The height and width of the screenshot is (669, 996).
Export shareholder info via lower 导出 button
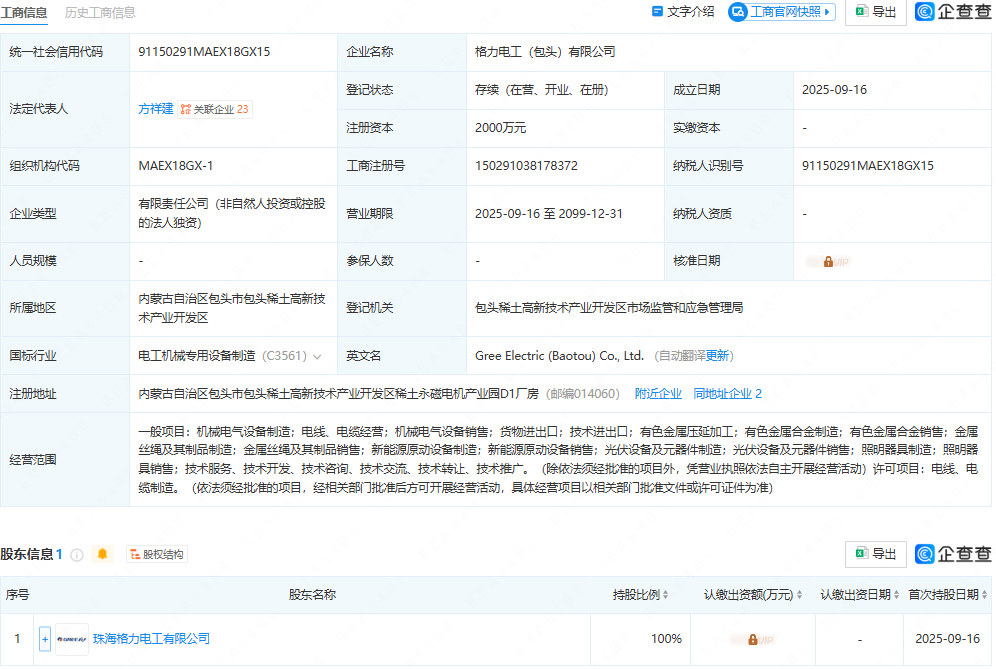875,554
